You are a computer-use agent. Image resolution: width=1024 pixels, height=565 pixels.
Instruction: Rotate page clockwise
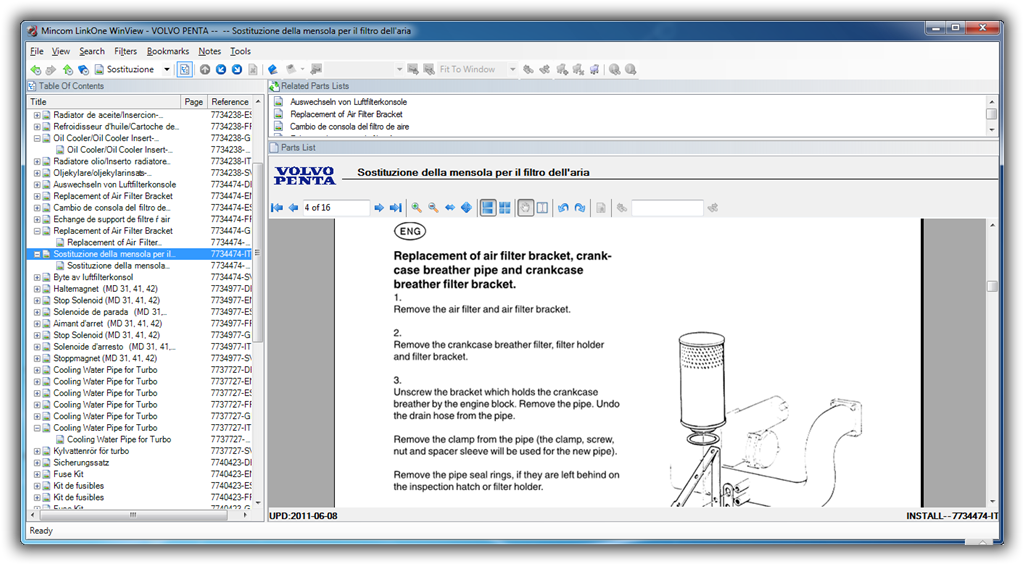pos(580,208)
